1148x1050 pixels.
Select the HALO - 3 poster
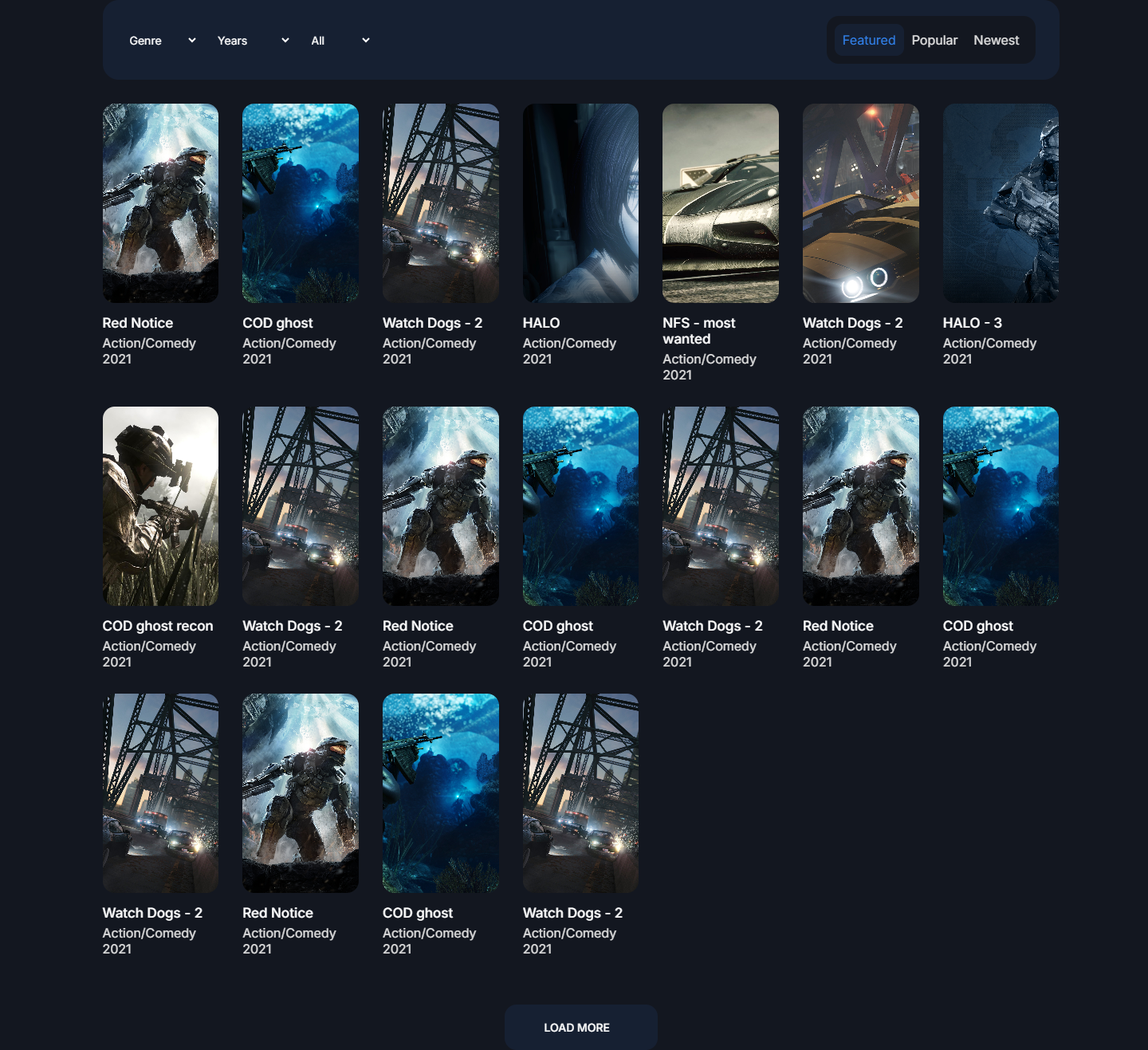(x=1001, y=203)
